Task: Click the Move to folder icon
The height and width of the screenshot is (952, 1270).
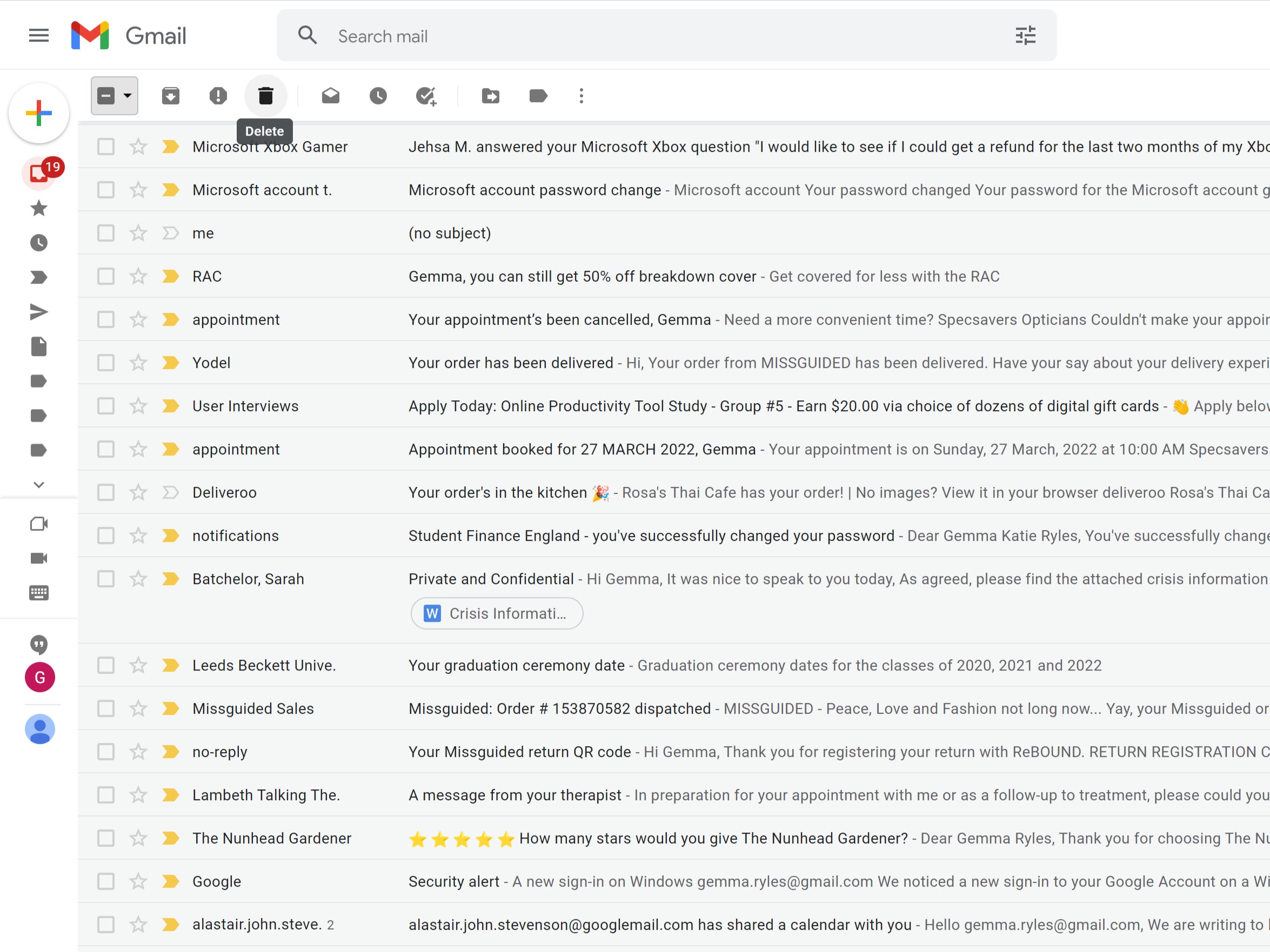Action: 491,96
